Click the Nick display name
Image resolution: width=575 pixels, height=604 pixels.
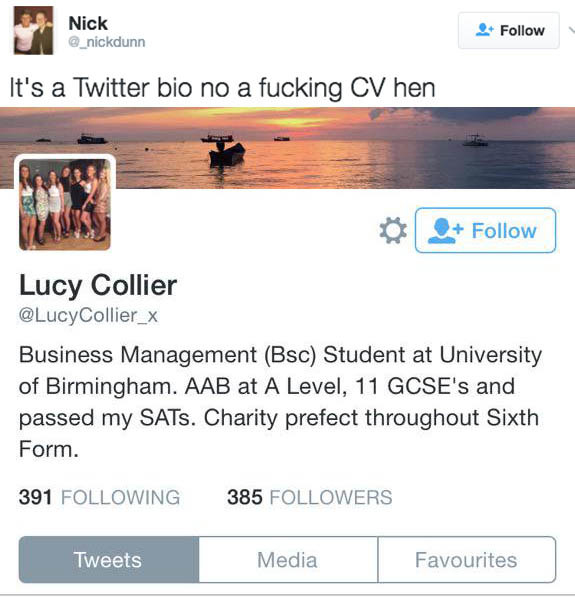88,23
